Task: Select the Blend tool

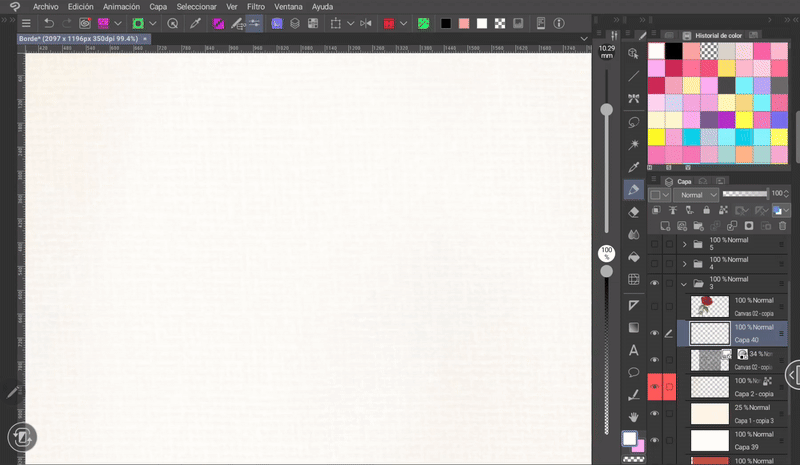Action: click(x=634, y=234)
